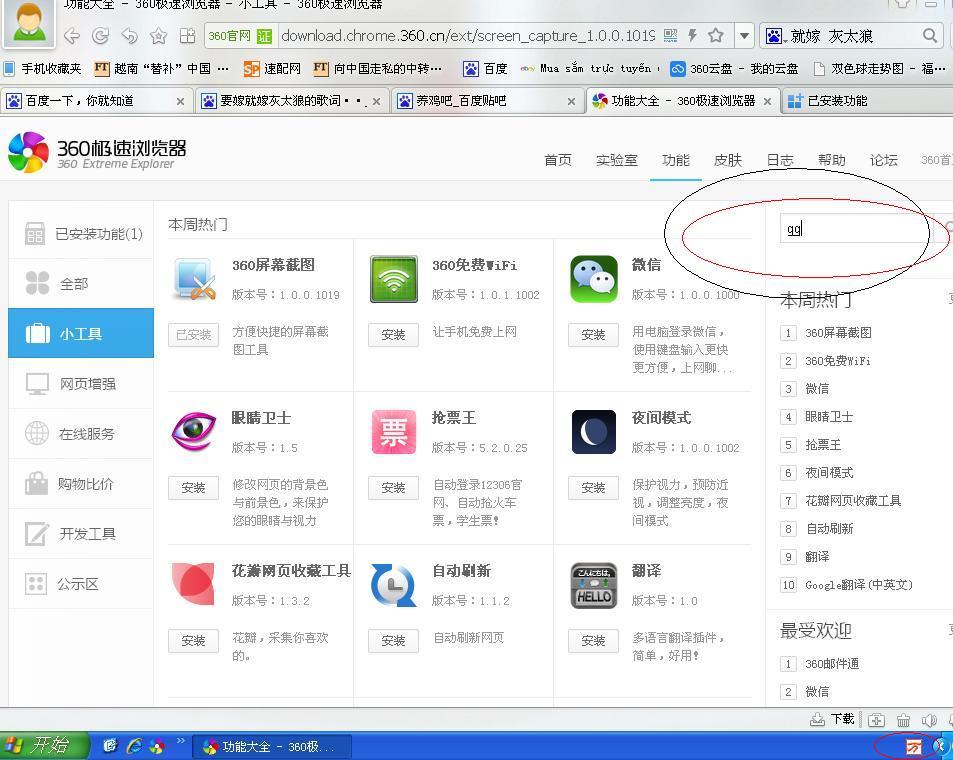Screen dimensions: 953x760
Task: Click the address bar URL field
Action: (468, 36)
